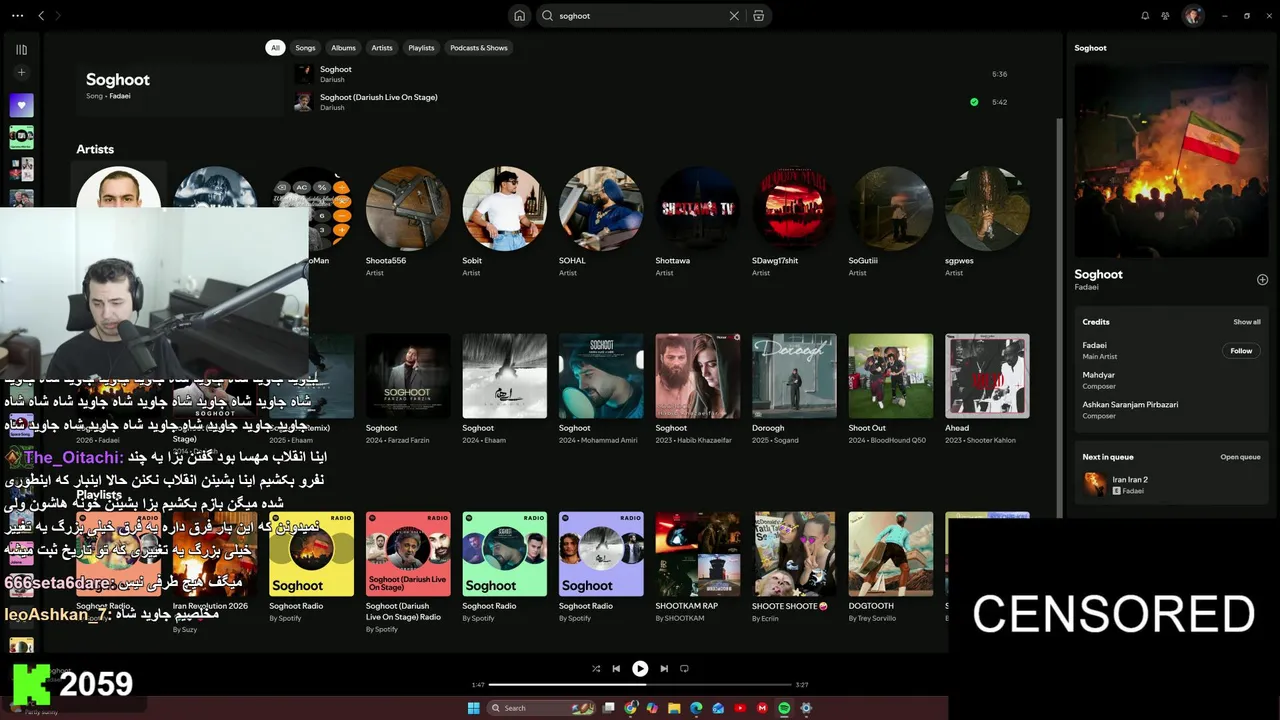The image size is (1280, 720).
Task: Toggle green saved checkmark on Live On Stage row
Action: click(974, 102)
